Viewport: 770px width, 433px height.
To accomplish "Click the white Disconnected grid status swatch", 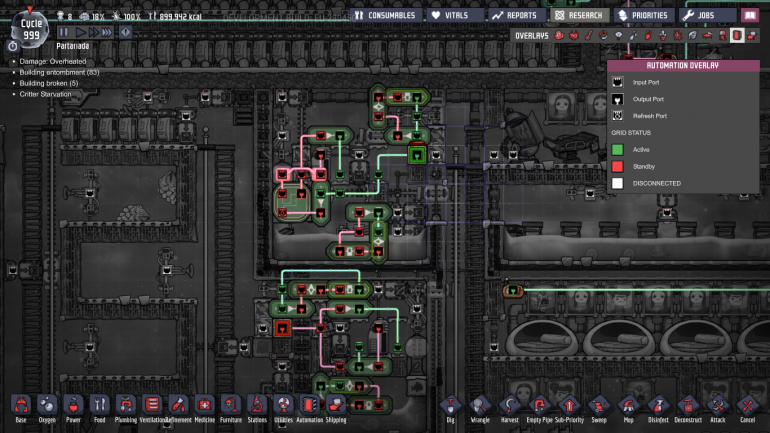I will 617,183.
